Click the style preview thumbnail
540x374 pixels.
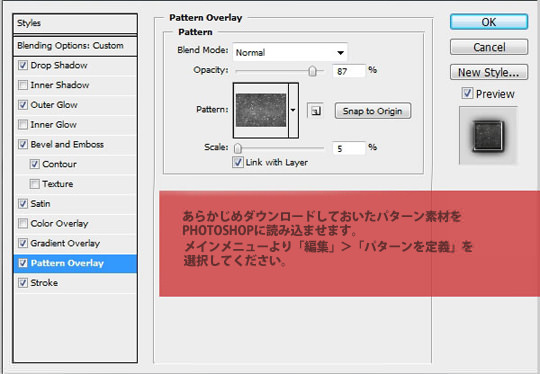coord(488,136)
